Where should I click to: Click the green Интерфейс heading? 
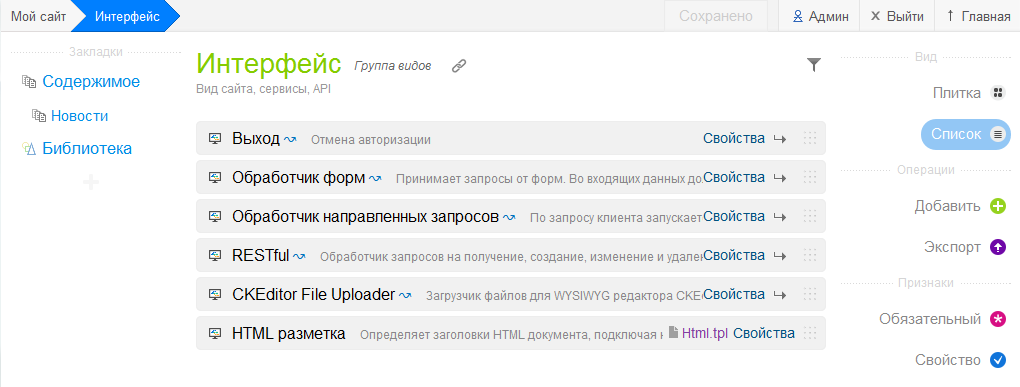pos(269,63)
